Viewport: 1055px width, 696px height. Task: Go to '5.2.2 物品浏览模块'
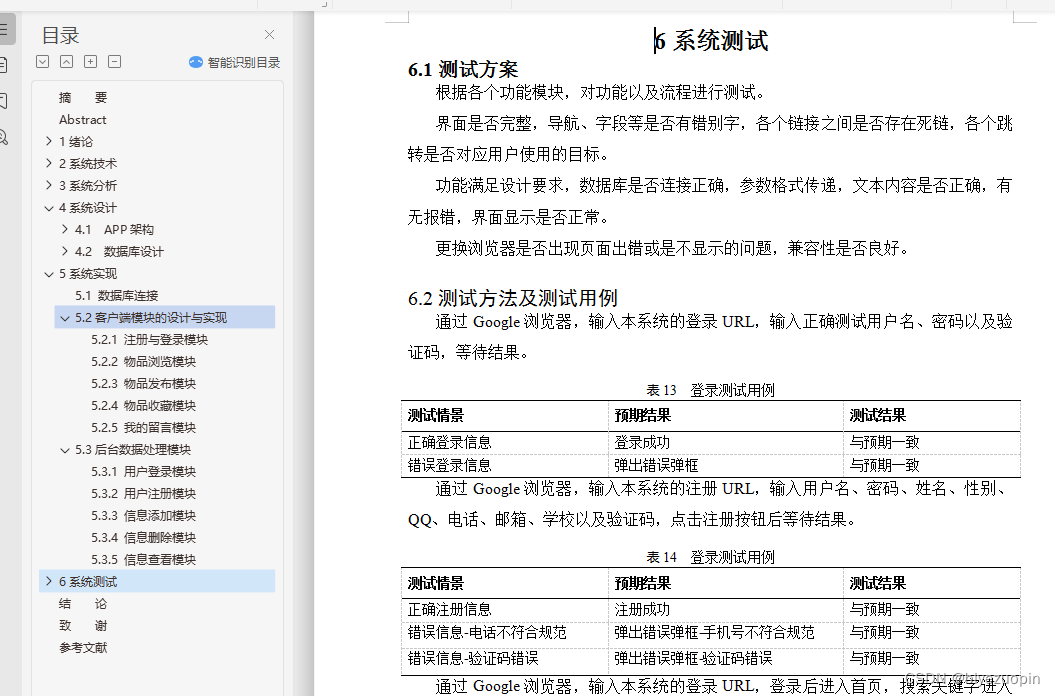(143, 361)
